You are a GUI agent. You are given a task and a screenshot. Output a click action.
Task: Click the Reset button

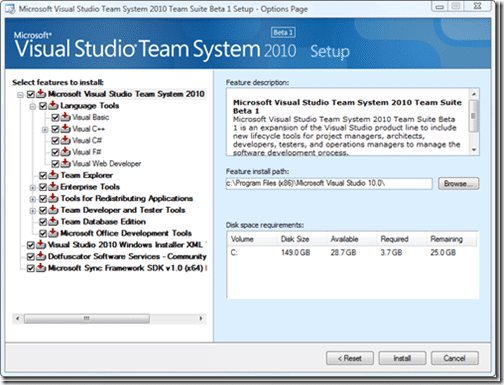pos(350,358)
